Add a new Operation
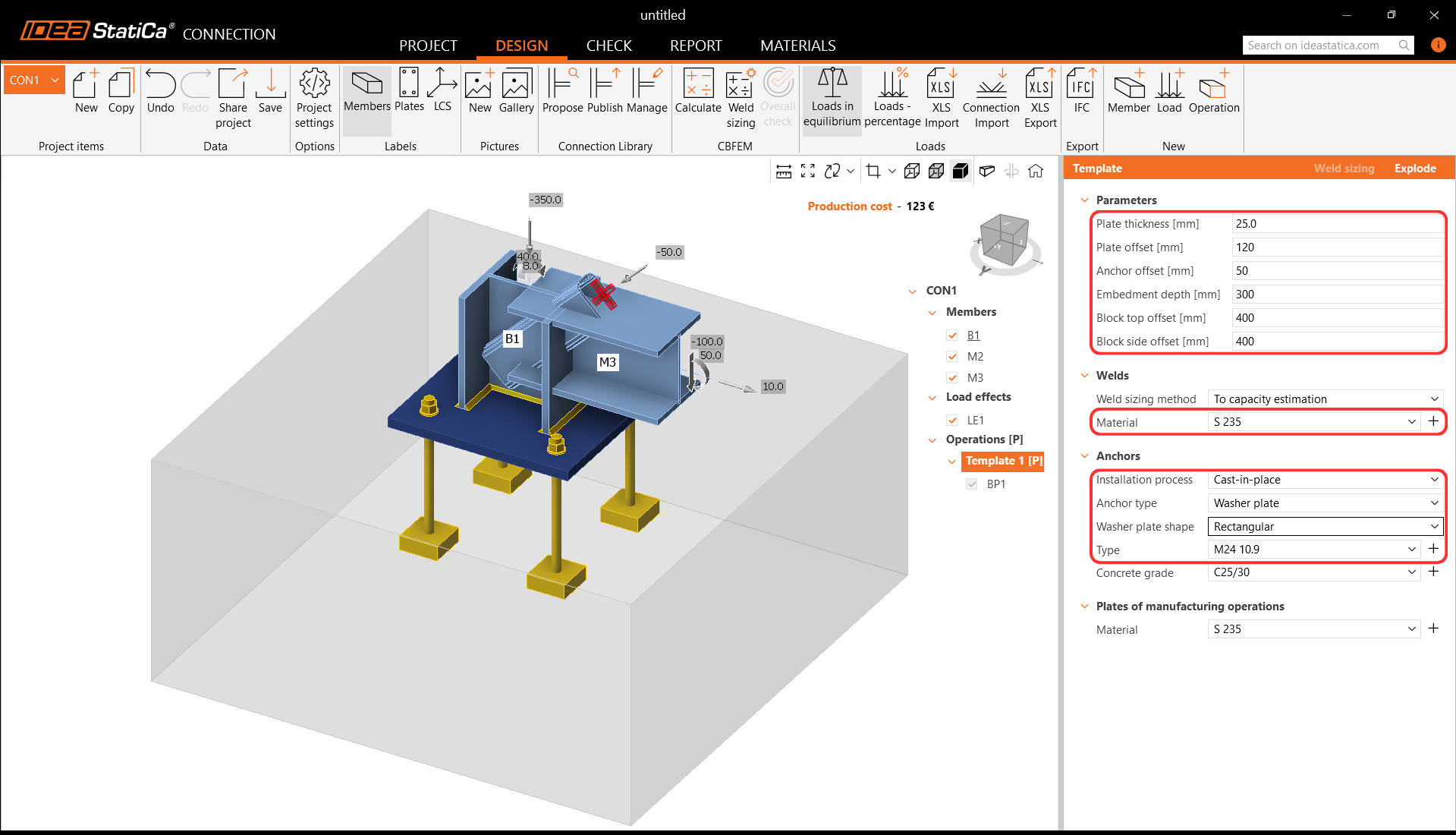The image size is (1456, 835). click(1214, 92)
